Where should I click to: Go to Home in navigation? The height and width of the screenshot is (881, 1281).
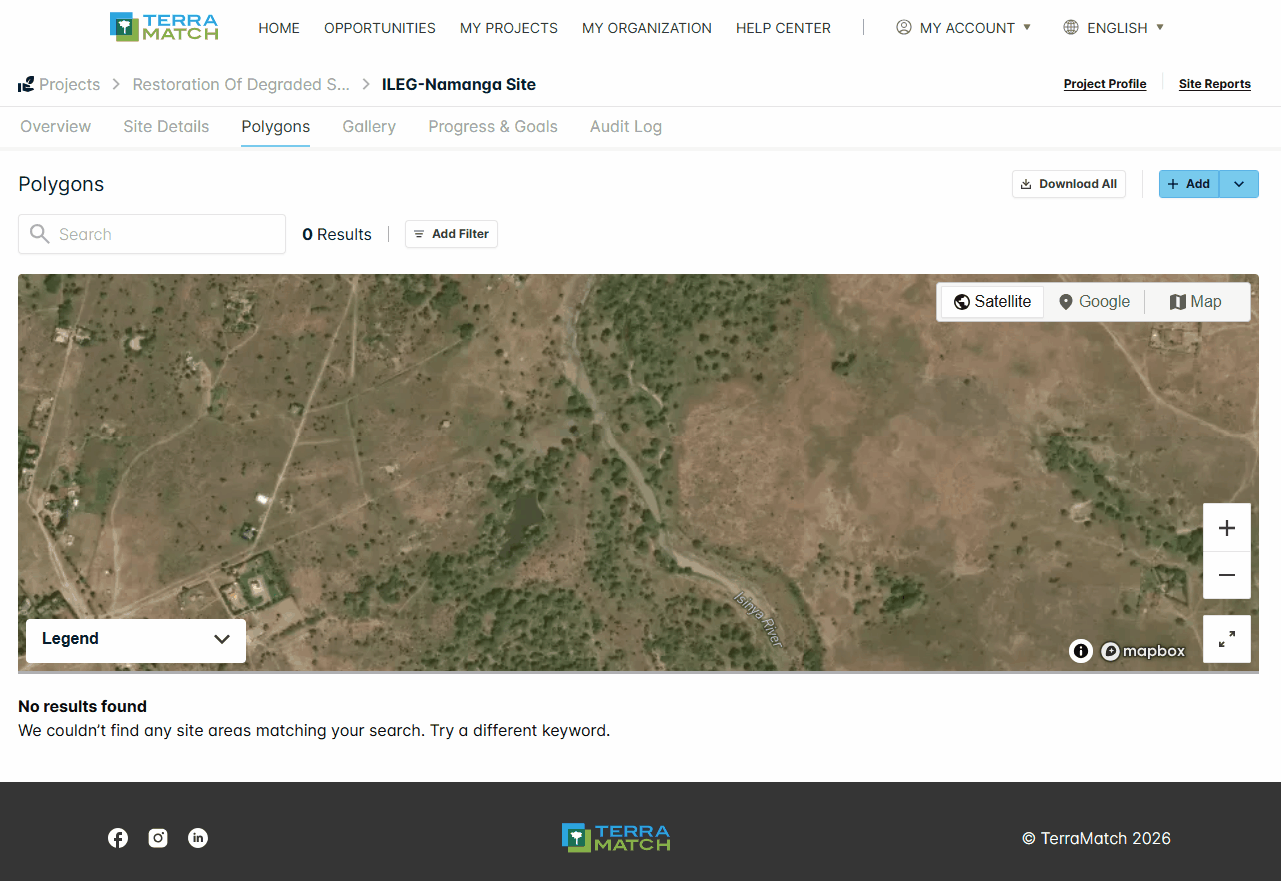[279, 28]
